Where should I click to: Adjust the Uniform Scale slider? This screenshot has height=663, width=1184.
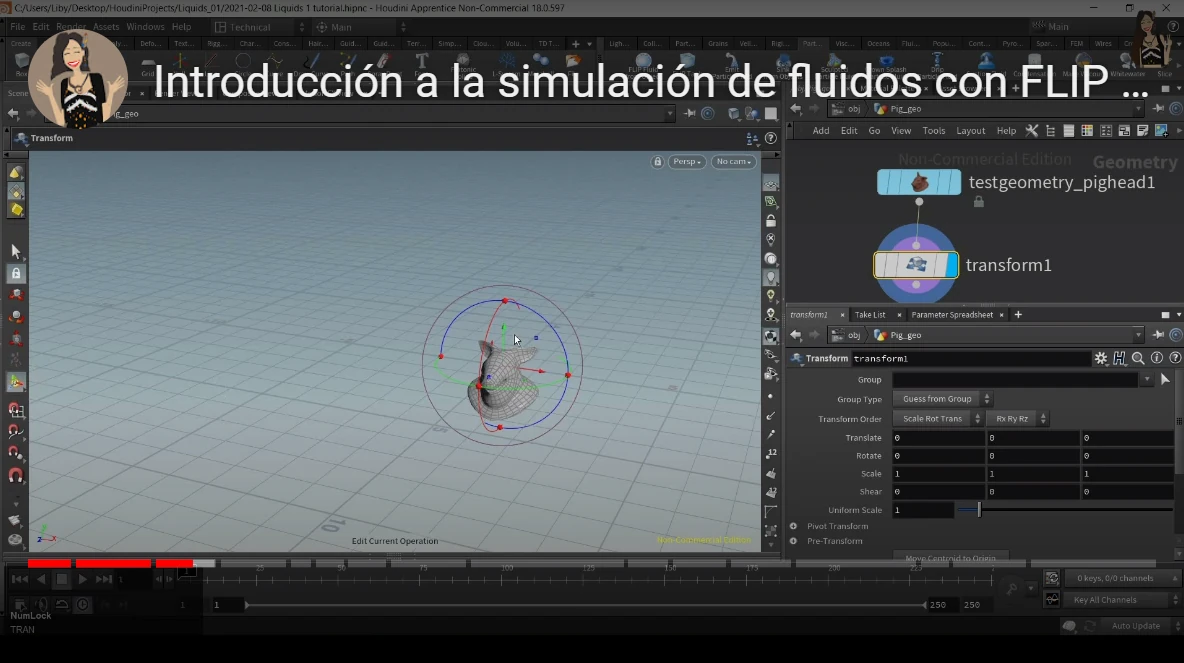tap(1065, 510)
